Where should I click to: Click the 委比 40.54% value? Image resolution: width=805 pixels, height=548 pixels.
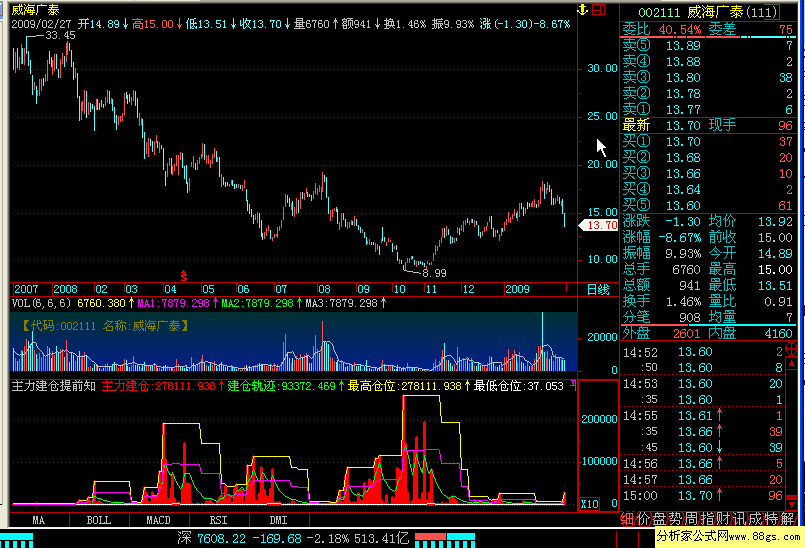[x=679, y=30]
